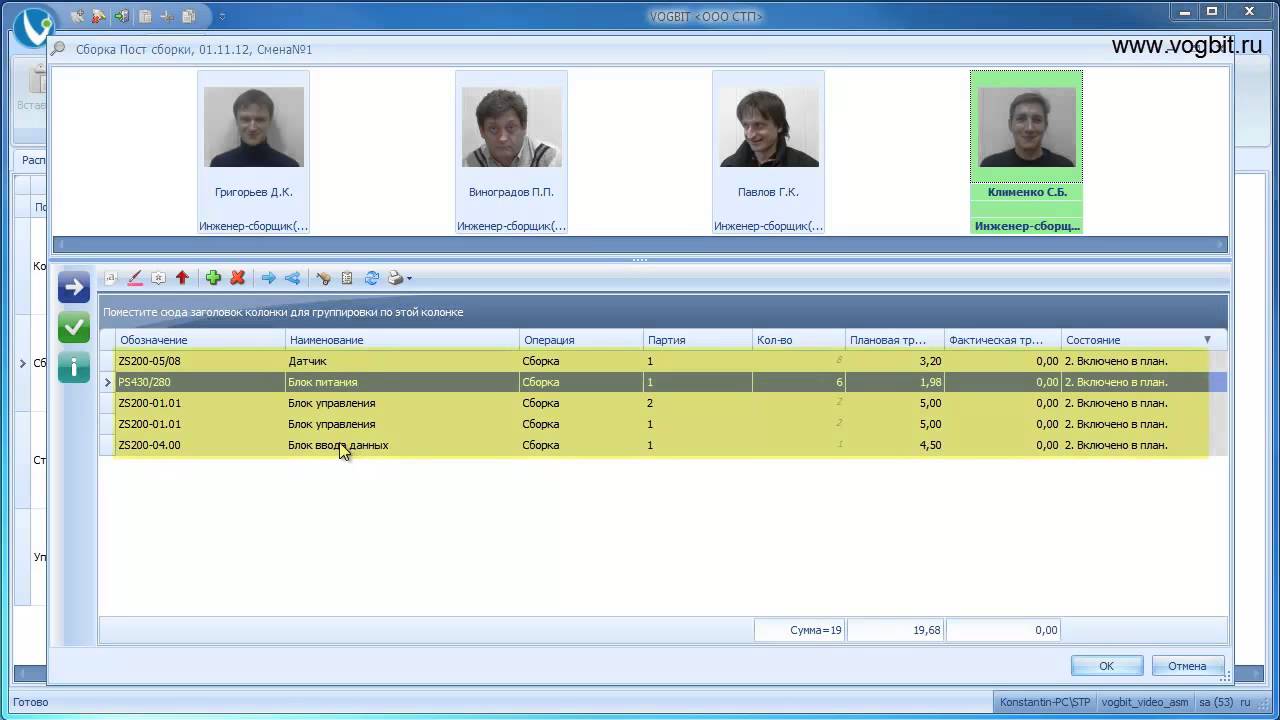
Task: Expand tree arrow in background window left panel
Action: pos(23,363)
